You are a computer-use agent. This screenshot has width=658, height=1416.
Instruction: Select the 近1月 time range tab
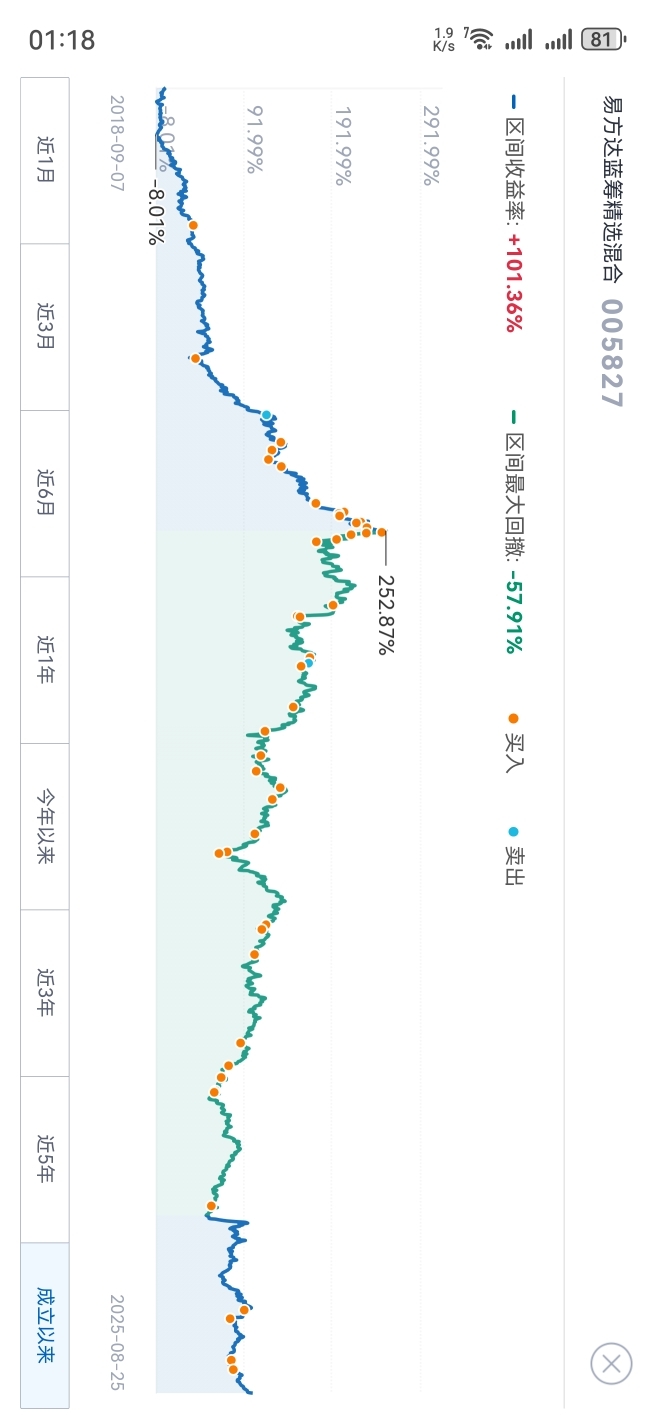45,160
